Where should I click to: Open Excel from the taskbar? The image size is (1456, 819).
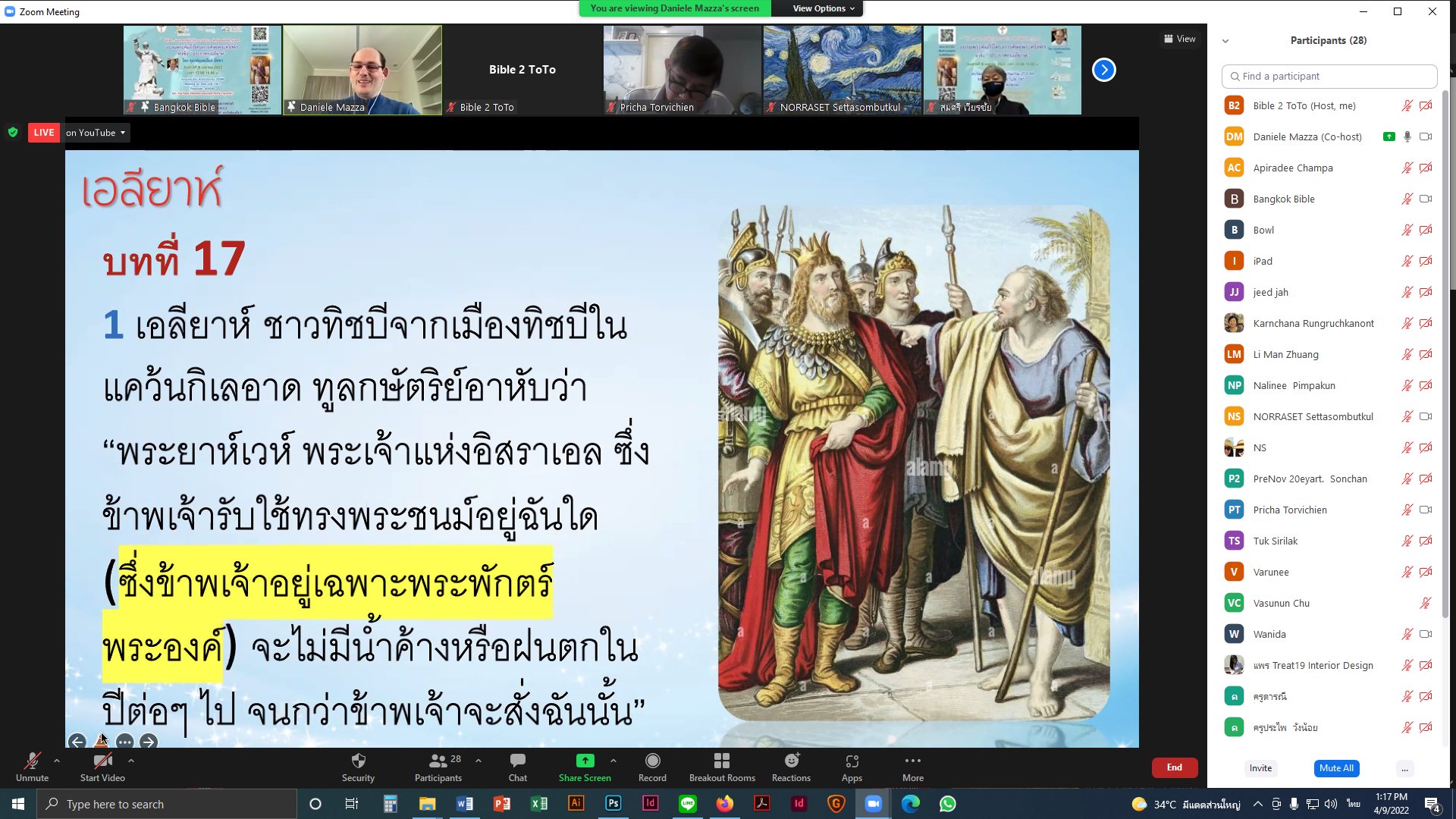click(x=538, y=804)
